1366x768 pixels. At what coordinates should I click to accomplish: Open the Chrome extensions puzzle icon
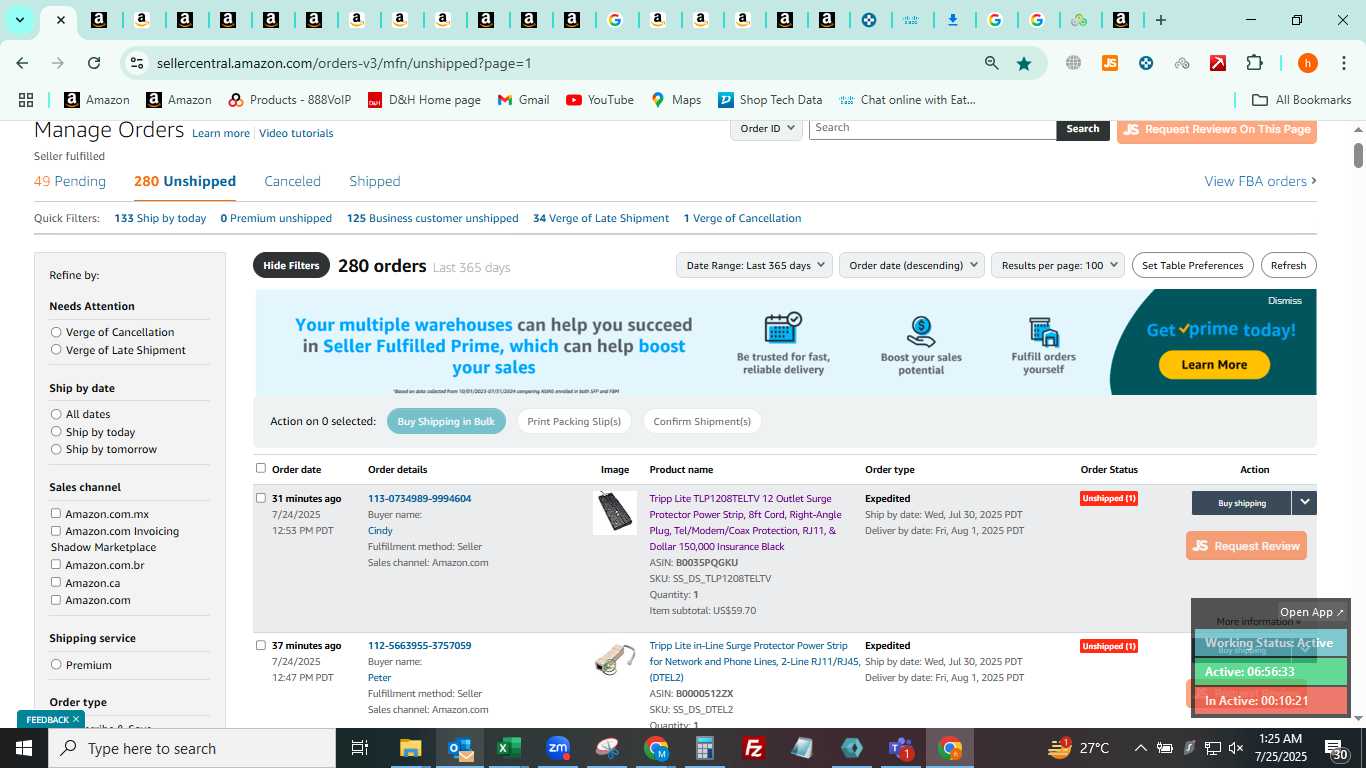coord(1254,63)
